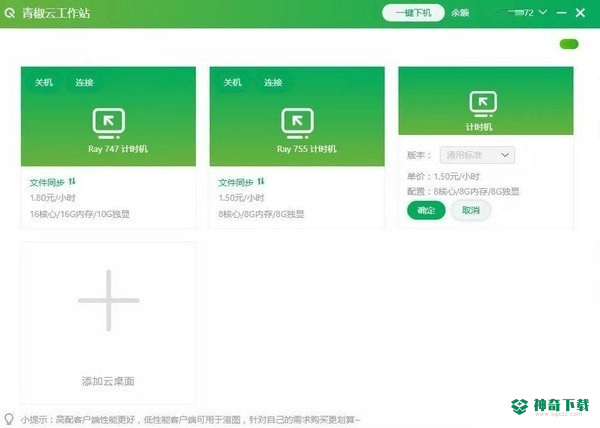Open the 版本 dropdown

click(x=477, y=155)
